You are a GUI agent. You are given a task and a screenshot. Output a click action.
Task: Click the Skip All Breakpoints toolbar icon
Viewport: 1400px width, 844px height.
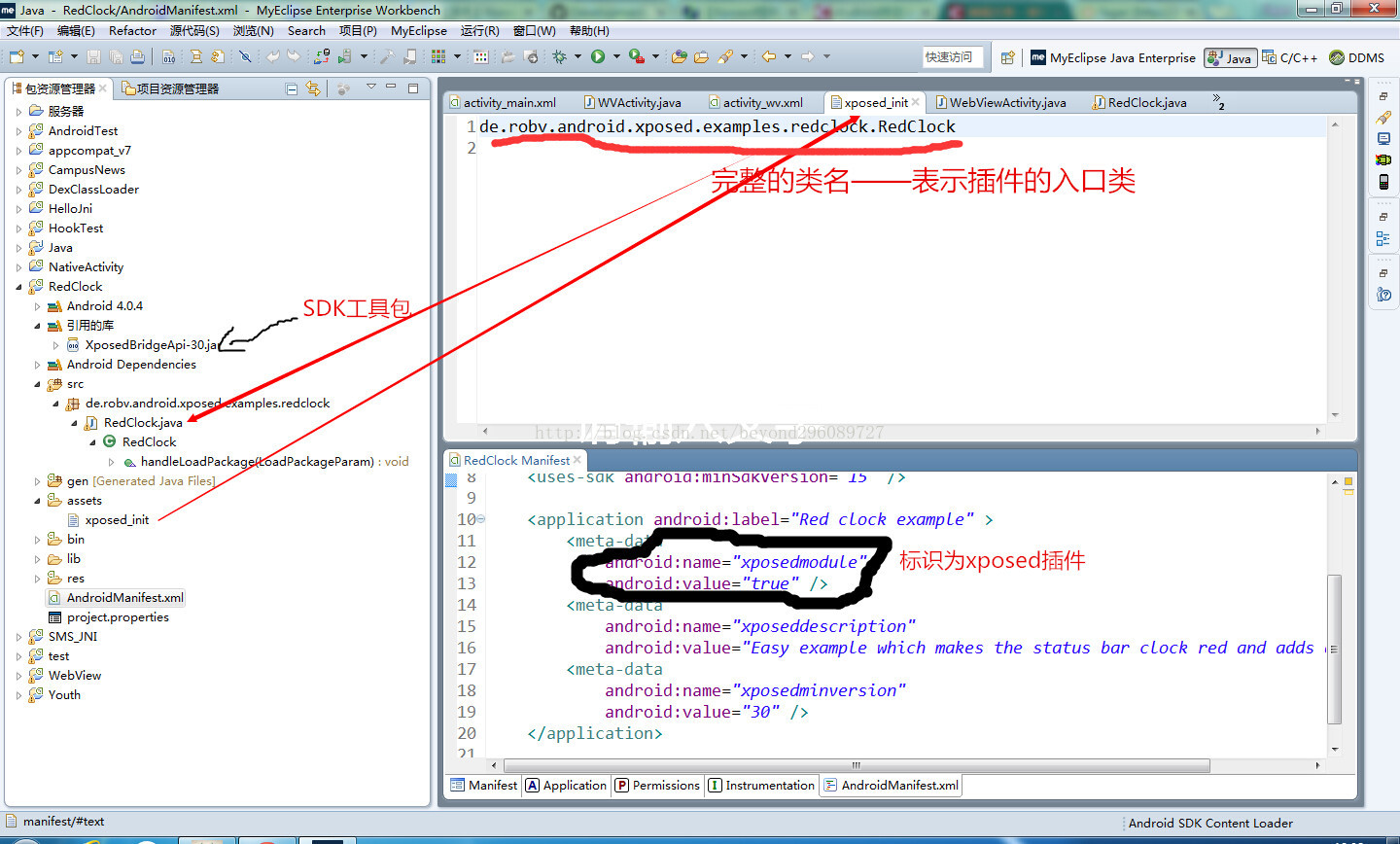coord(245,57)
